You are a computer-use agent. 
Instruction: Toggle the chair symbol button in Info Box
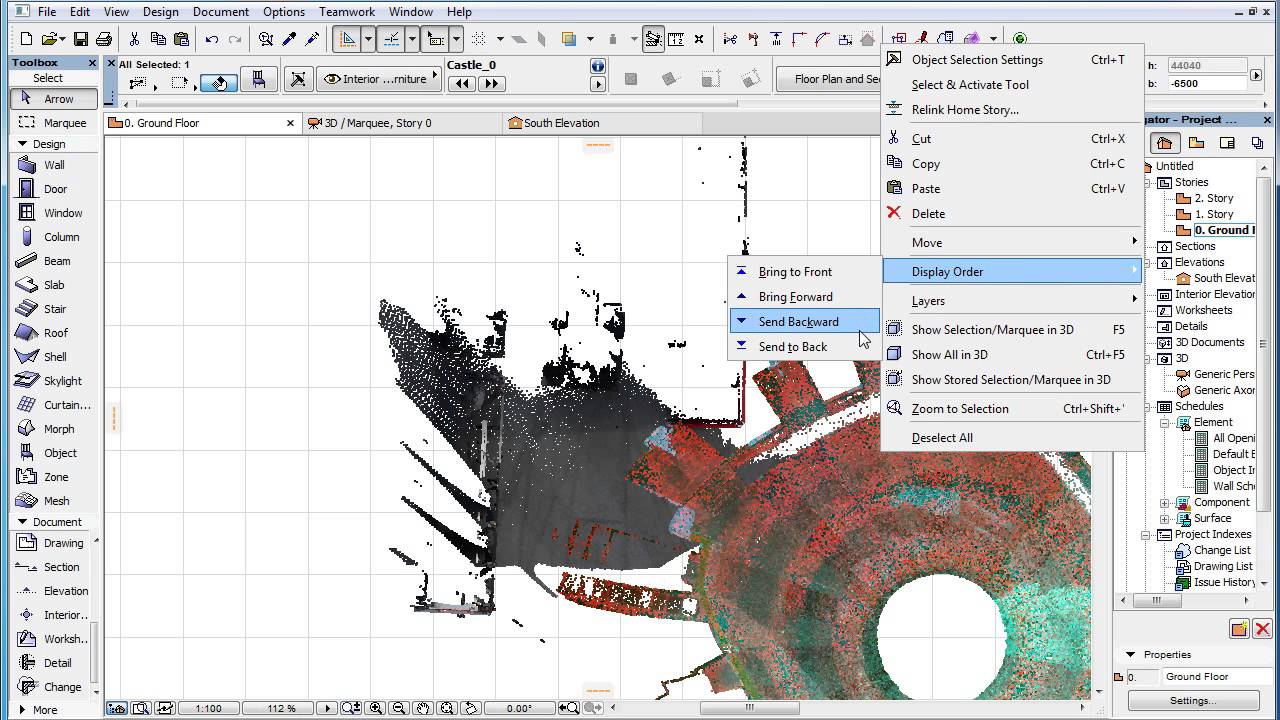click(259, 80)
